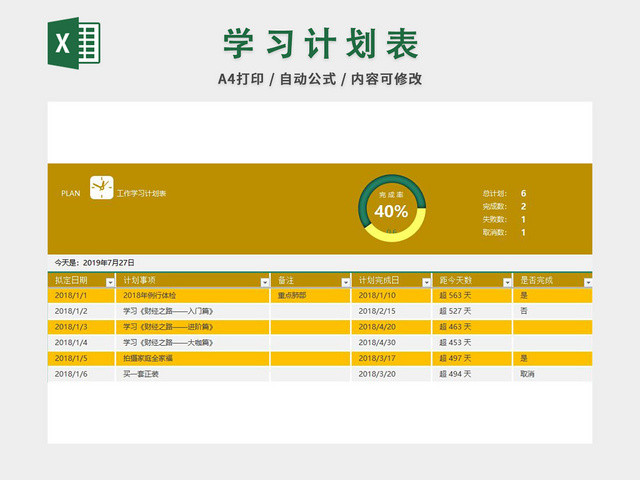
Task: Select completion date 2018/2/15
Action: click(x=391, y=311)
